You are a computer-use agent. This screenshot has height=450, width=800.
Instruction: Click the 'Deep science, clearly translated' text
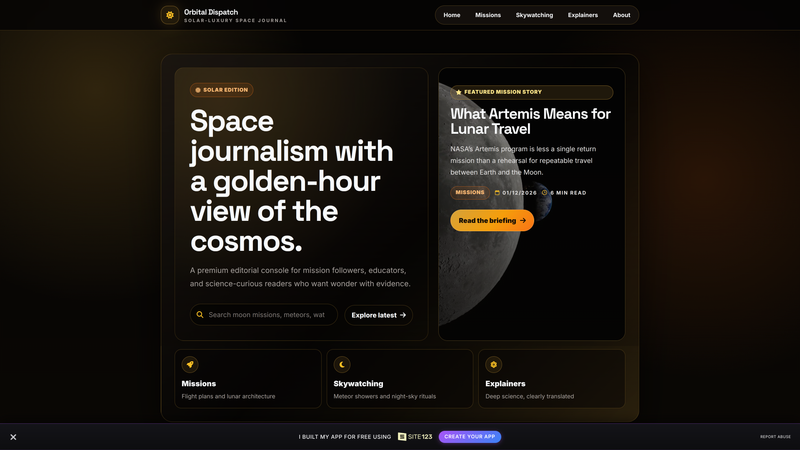pyautogui.click(x=530, y=396)
